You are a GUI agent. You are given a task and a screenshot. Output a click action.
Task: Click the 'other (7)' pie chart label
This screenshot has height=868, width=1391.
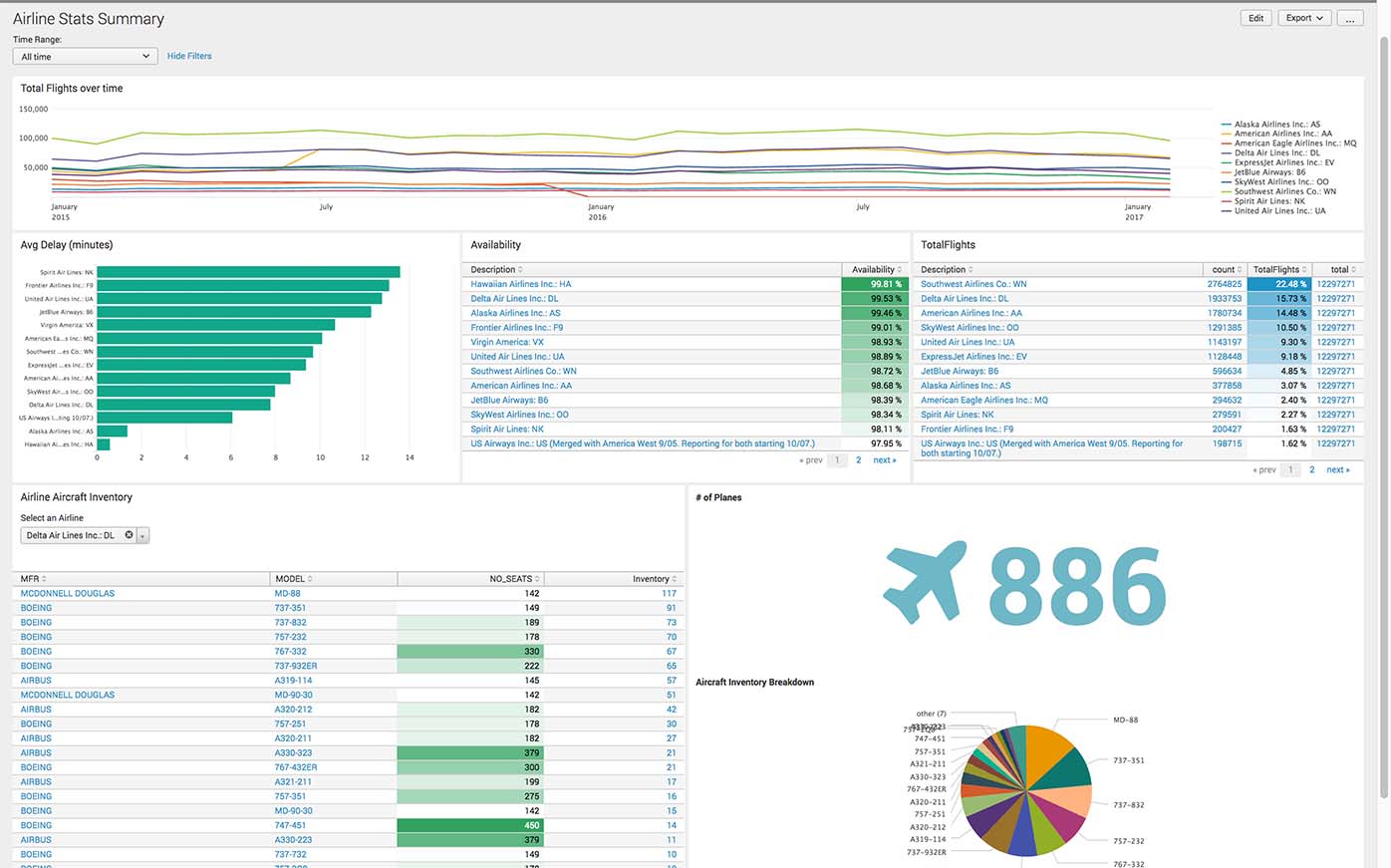(x=931, y=714)
